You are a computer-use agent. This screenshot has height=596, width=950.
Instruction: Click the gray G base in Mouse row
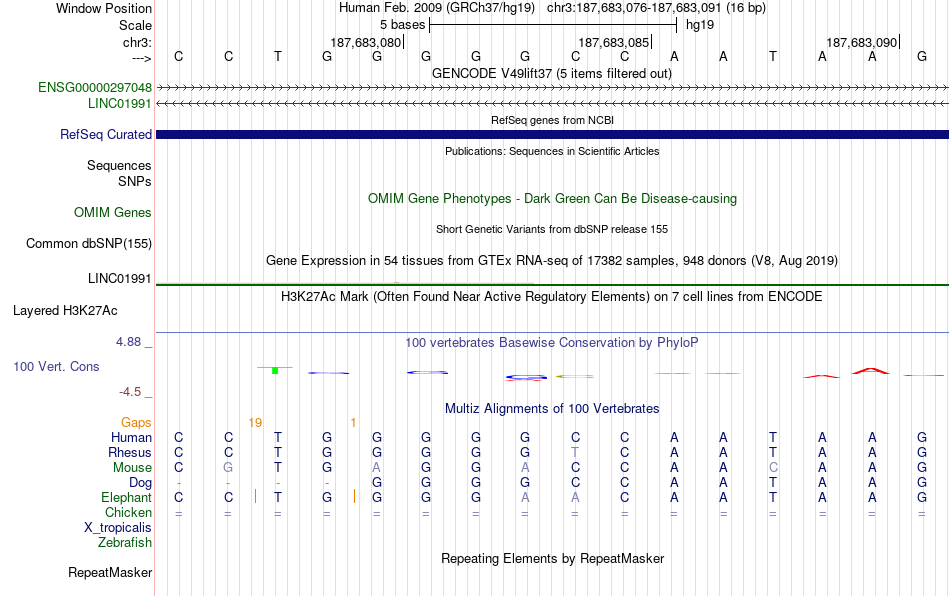click(228, 468)
